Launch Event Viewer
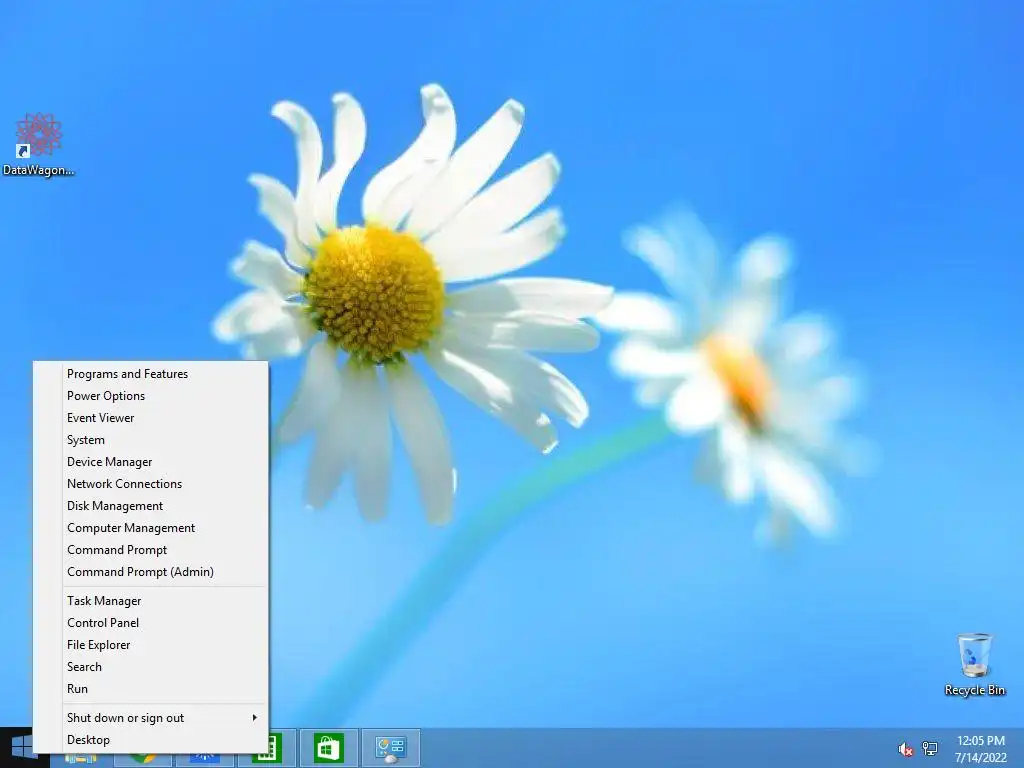This screenshot has height=768, width=1024. [x=150, y=418]
